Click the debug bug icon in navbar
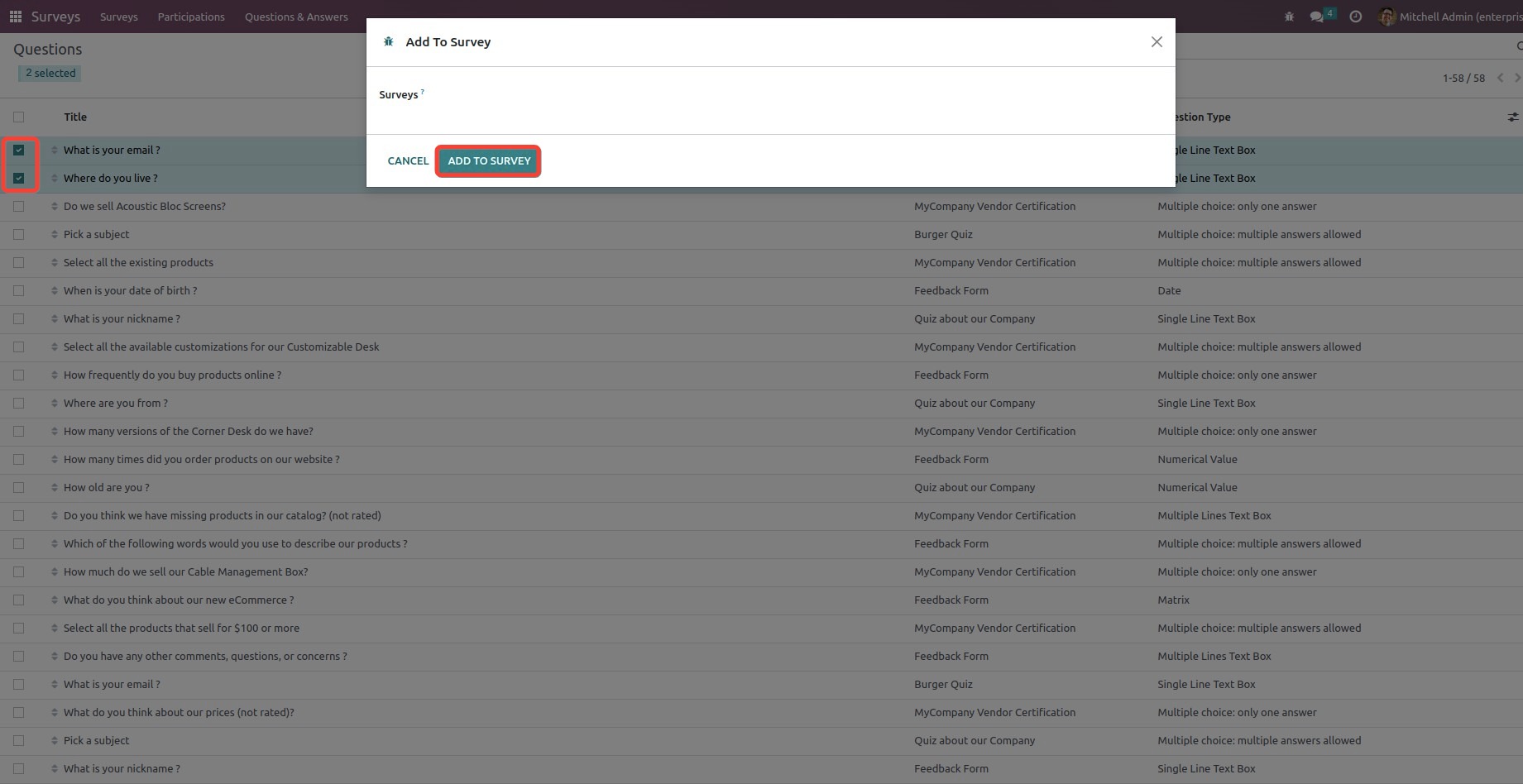 (1289, 17)
